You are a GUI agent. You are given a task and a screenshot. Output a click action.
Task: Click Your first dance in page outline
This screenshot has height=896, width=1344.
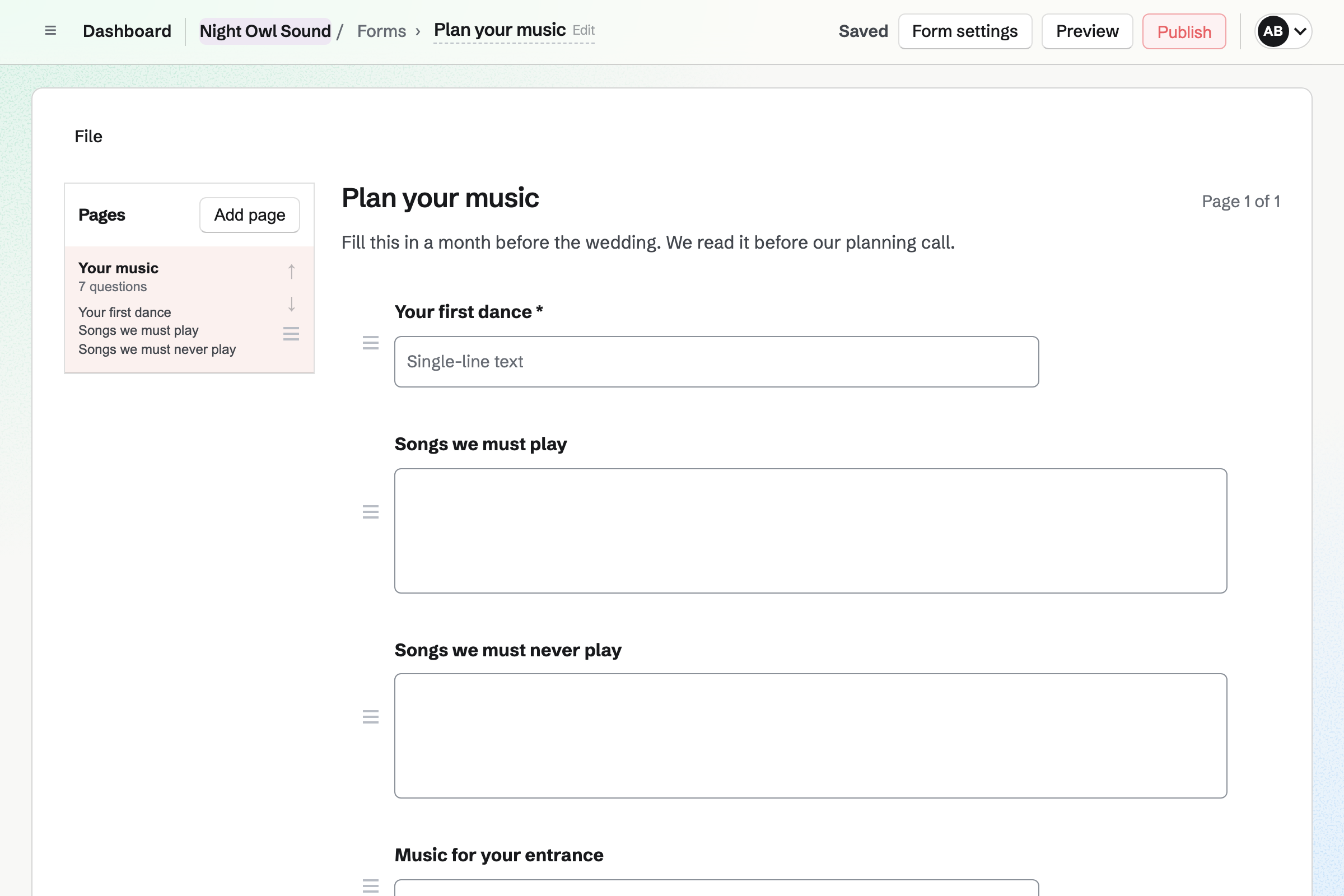124,312
